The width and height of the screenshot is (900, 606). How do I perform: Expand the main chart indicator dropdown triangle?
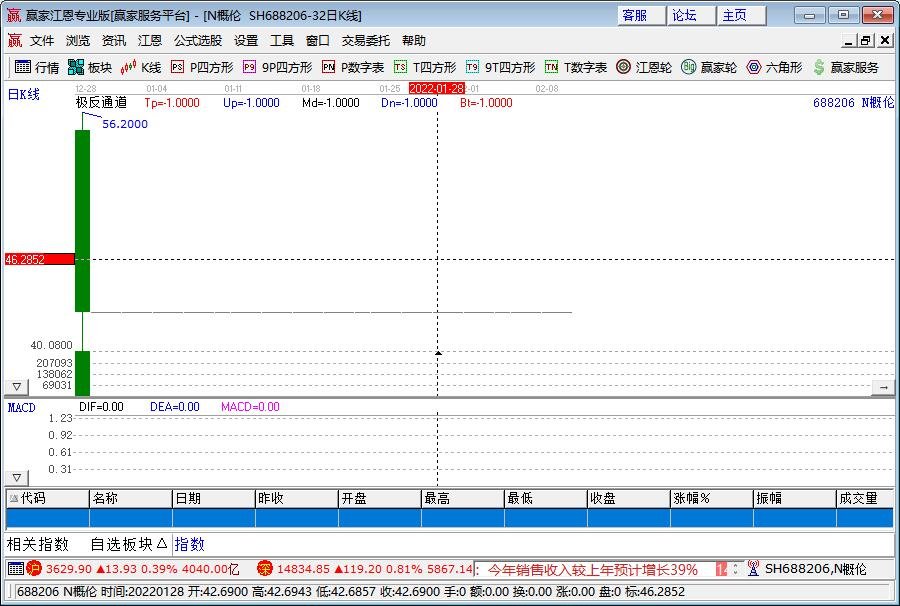point(16,387)
